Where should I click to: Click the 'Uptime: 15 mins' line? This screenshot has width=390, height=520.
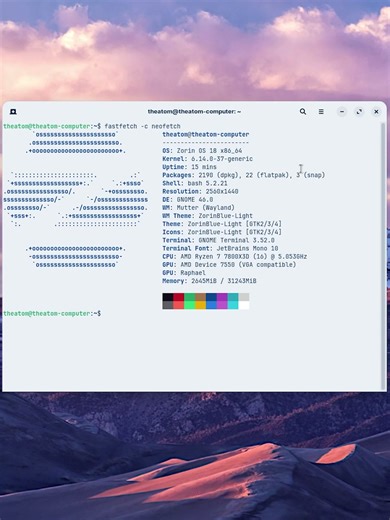tap(189, 167)
